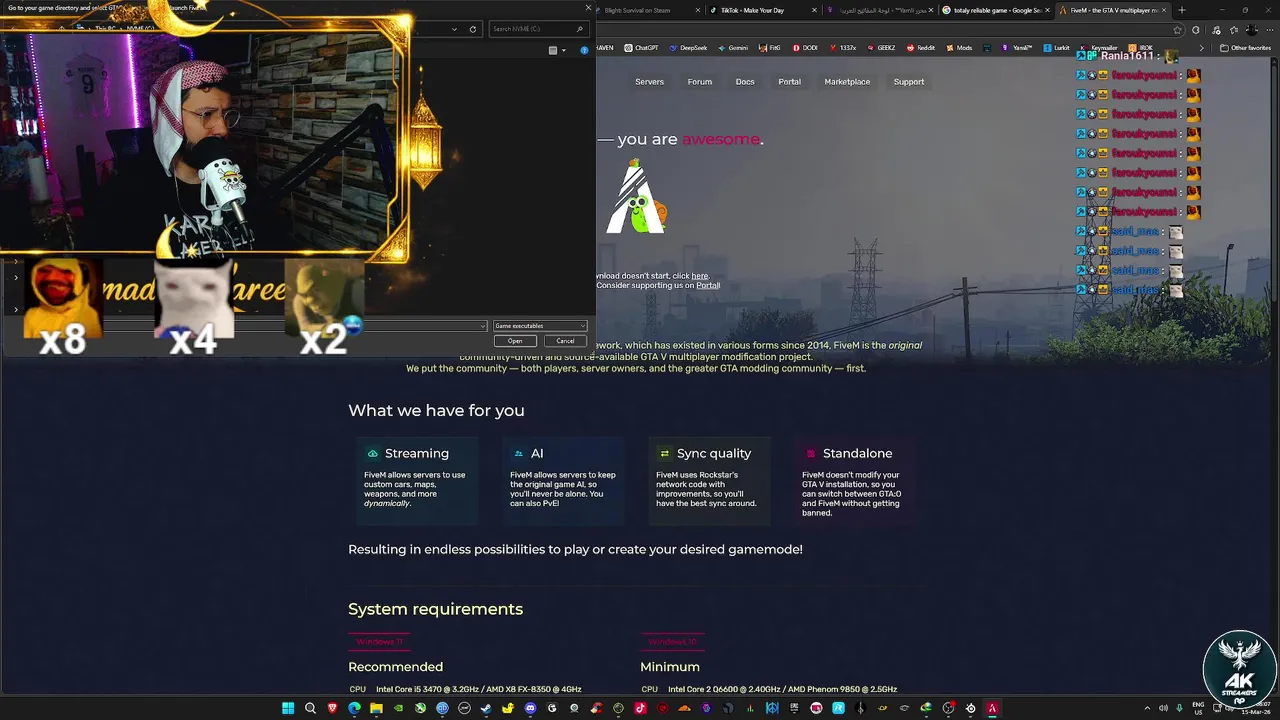Viewport: 1280px width, 720px height.
Task: Open the GEEKZ bookmark
Action: [881, 48]
